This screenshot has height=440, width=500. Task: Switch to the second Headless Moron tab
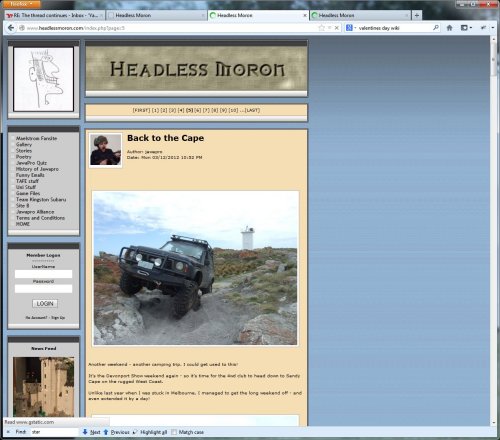(157, 15)
